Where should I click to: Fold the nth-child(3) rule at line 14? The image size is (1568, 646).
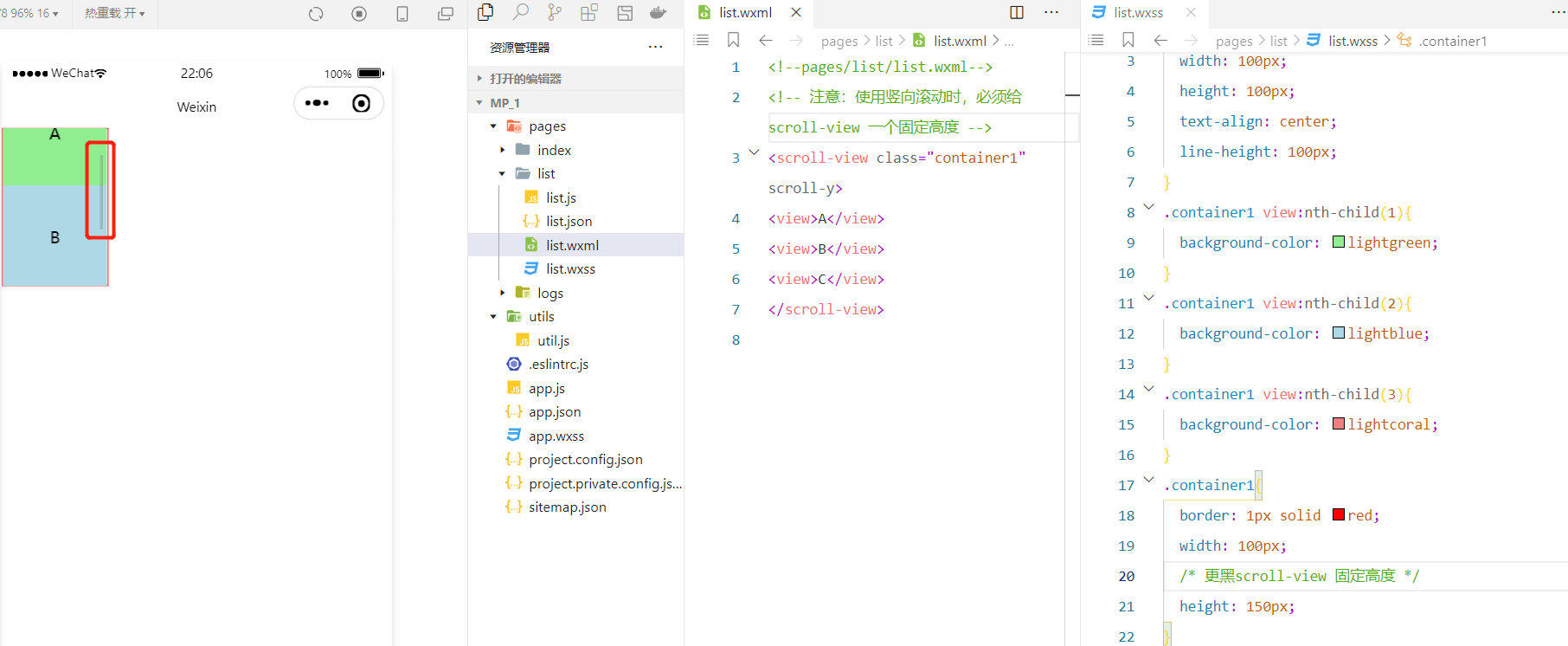point(1148,389)
